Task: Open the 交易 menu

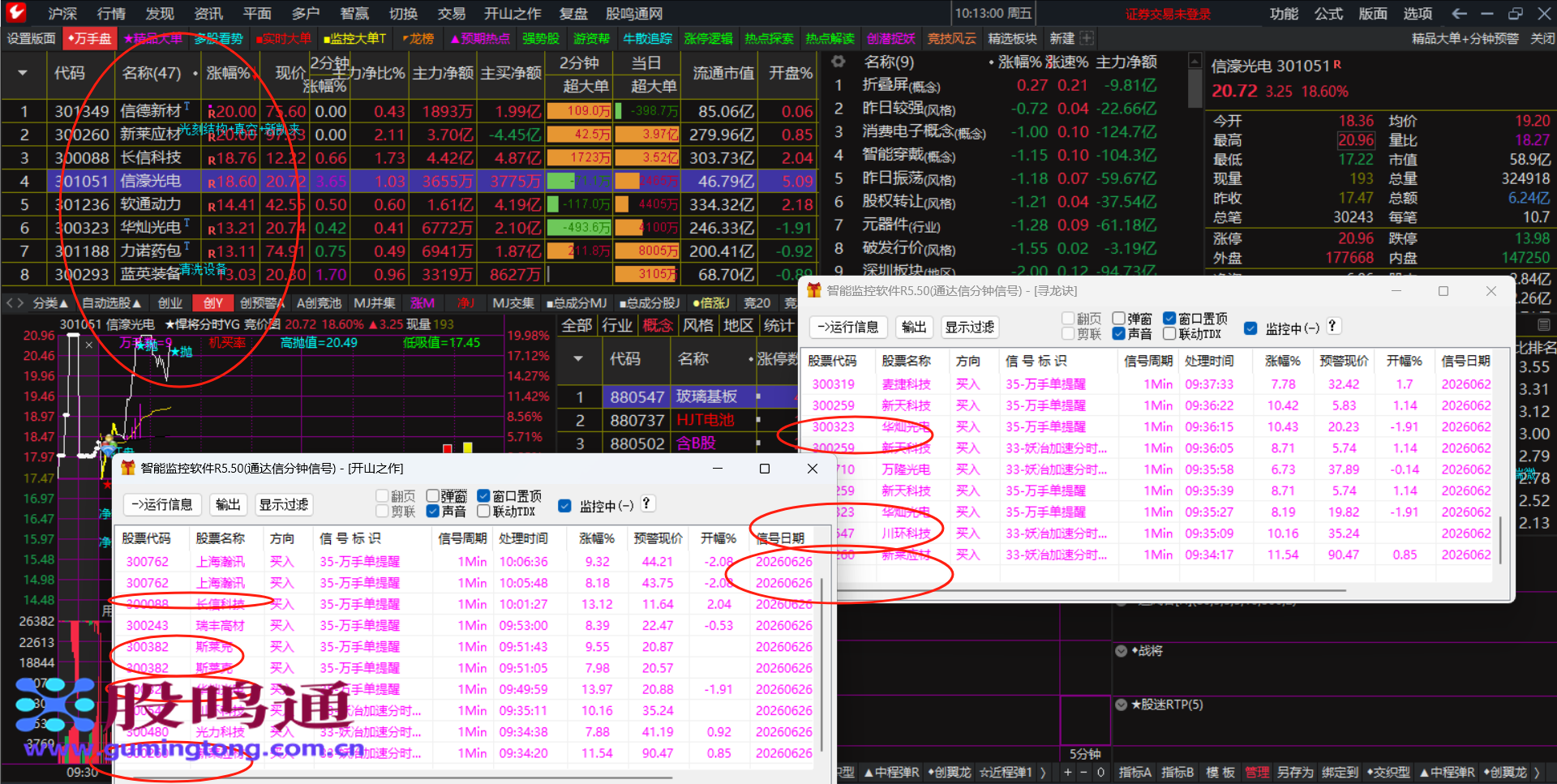Action: [x=452, y=13]
